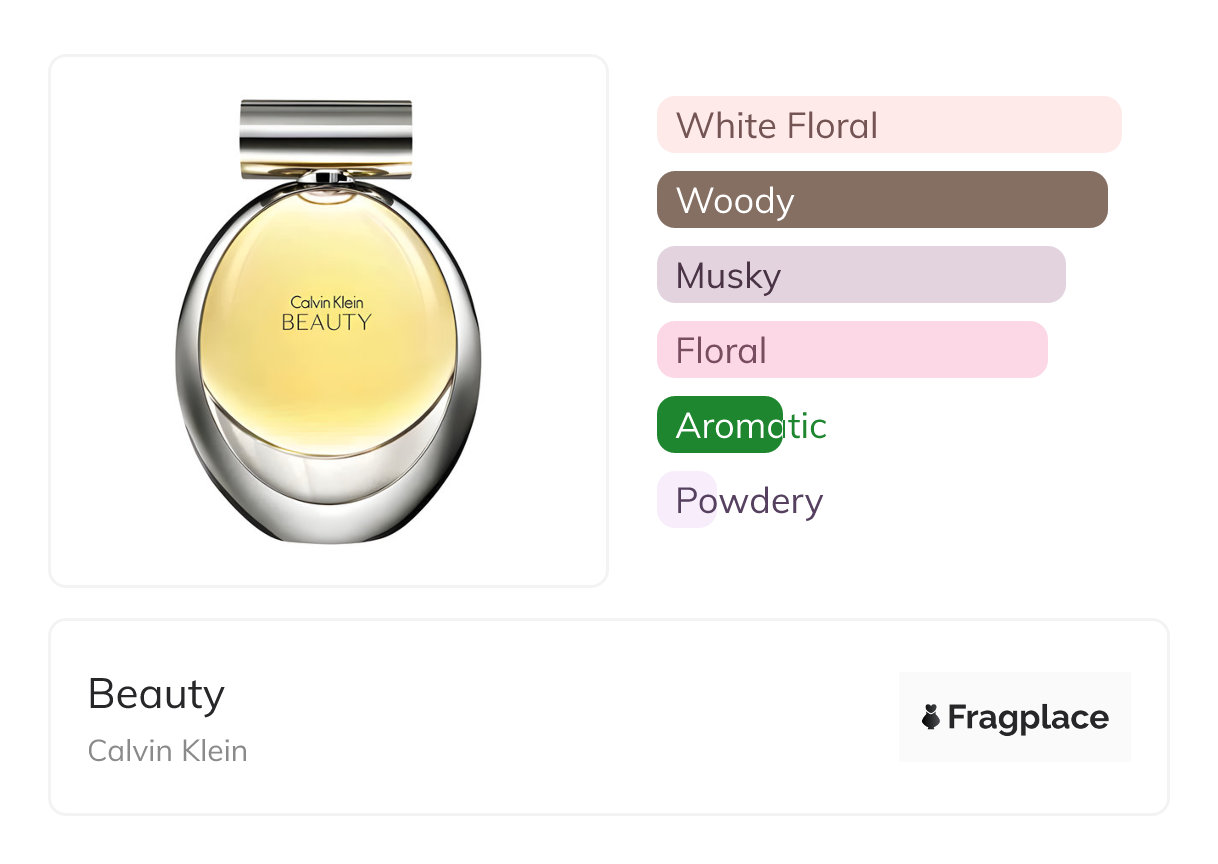Click the 'White Floral' text label
Screen dimensions: 1218x864
pos(777,125)
